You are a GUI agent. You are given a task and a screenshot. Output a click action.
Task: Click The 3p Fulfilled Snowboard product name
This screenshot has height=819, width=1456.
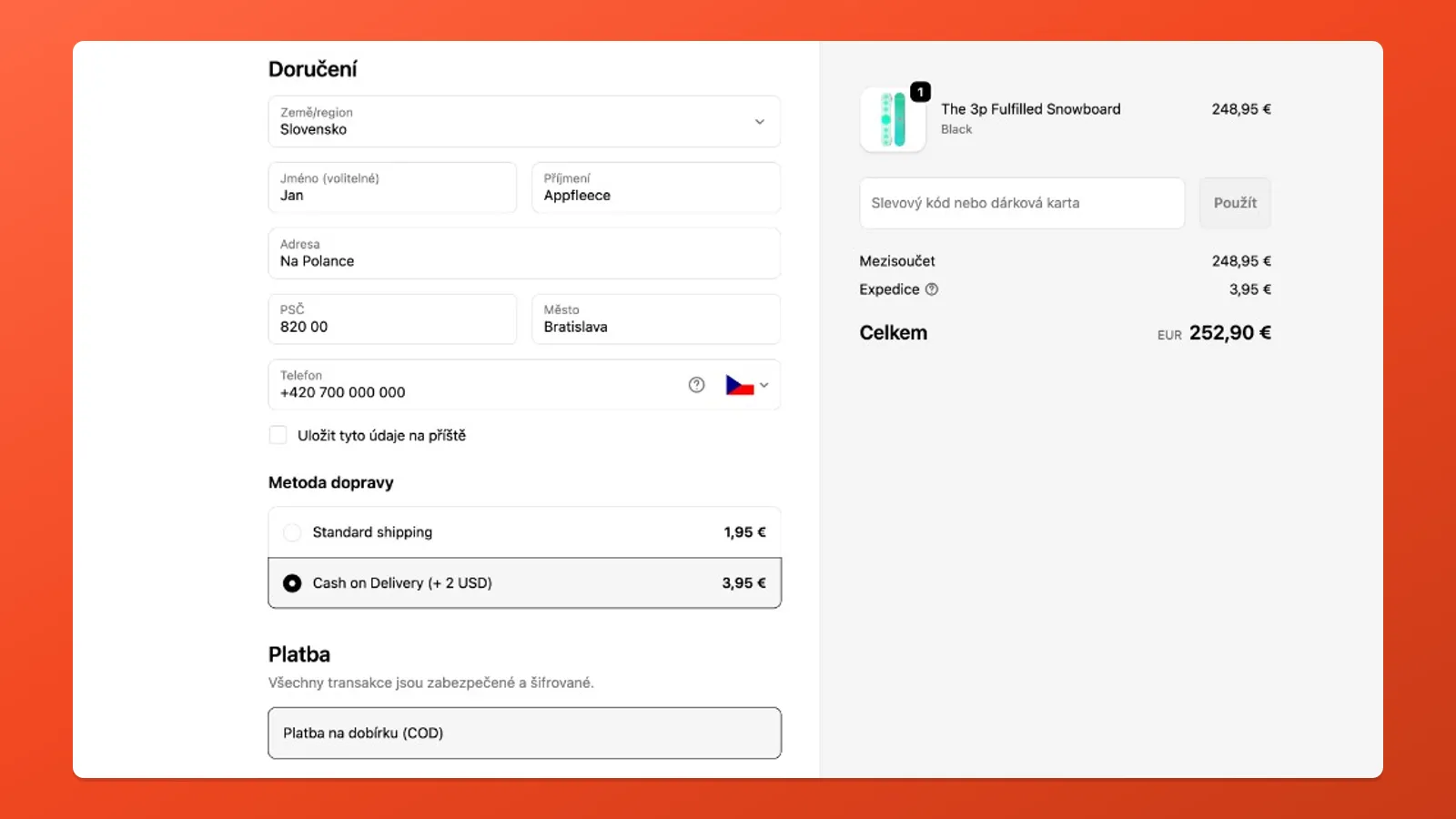coord(1029,108)
